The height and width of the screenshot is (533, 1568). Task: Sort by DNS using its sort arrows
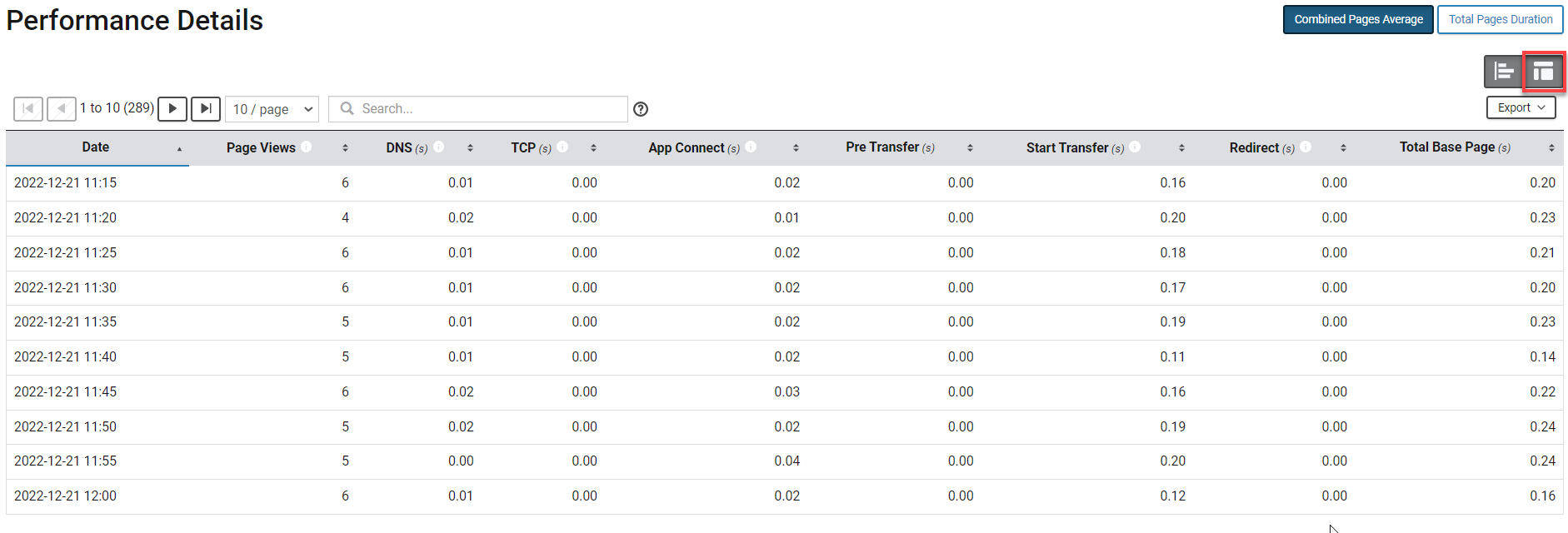click(x=470, y=148)
